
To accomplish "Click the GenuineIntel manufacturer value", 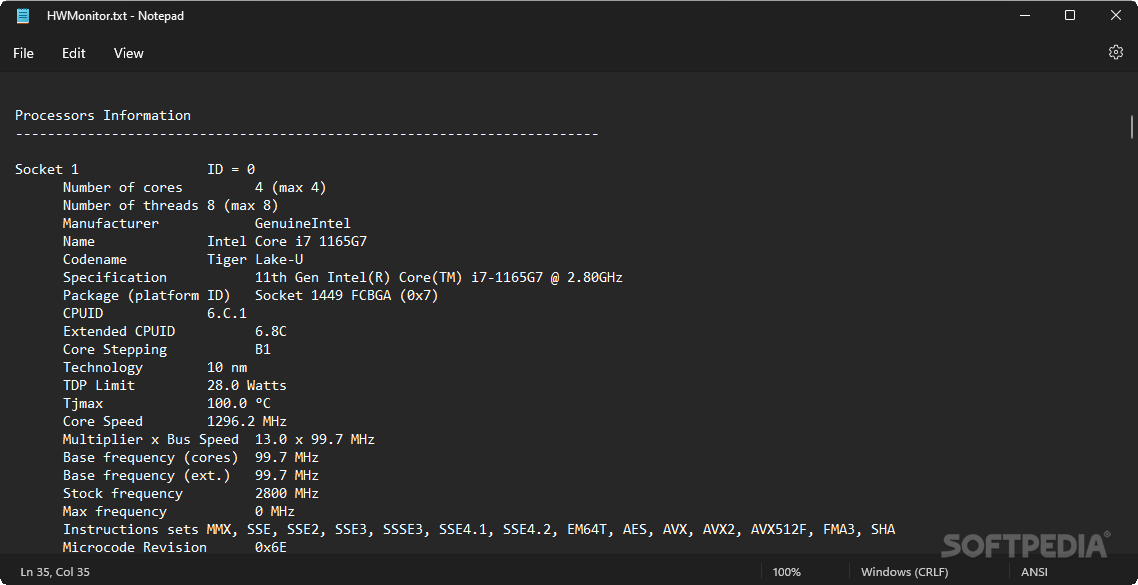I will [x=303, y=224].
